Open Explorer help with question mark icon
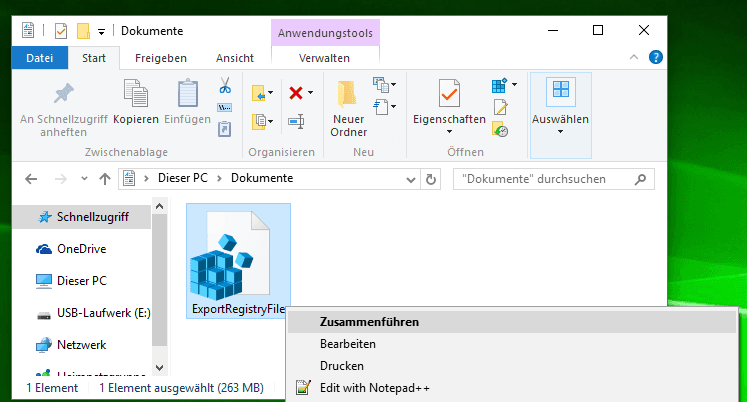 point(656,58)
